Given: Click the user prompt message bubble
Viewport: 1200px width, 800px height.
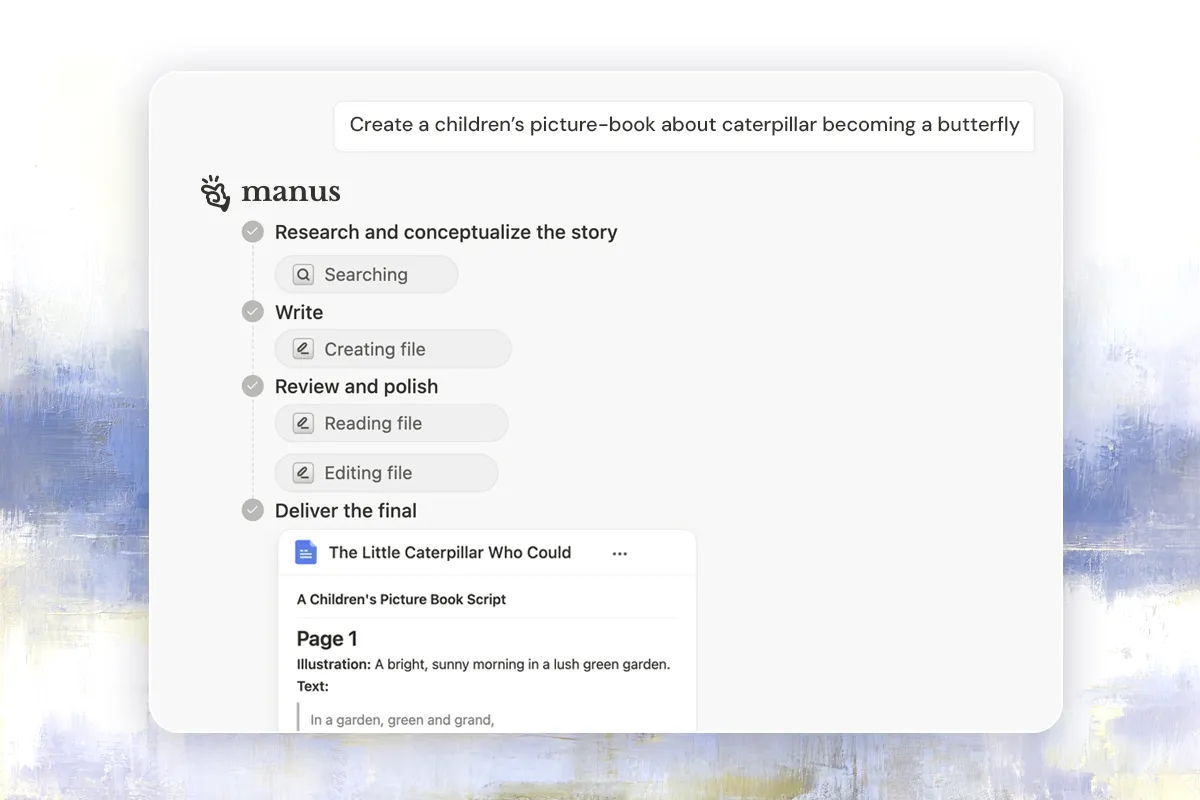Looking at the screenshot, I should pos(684,125).
